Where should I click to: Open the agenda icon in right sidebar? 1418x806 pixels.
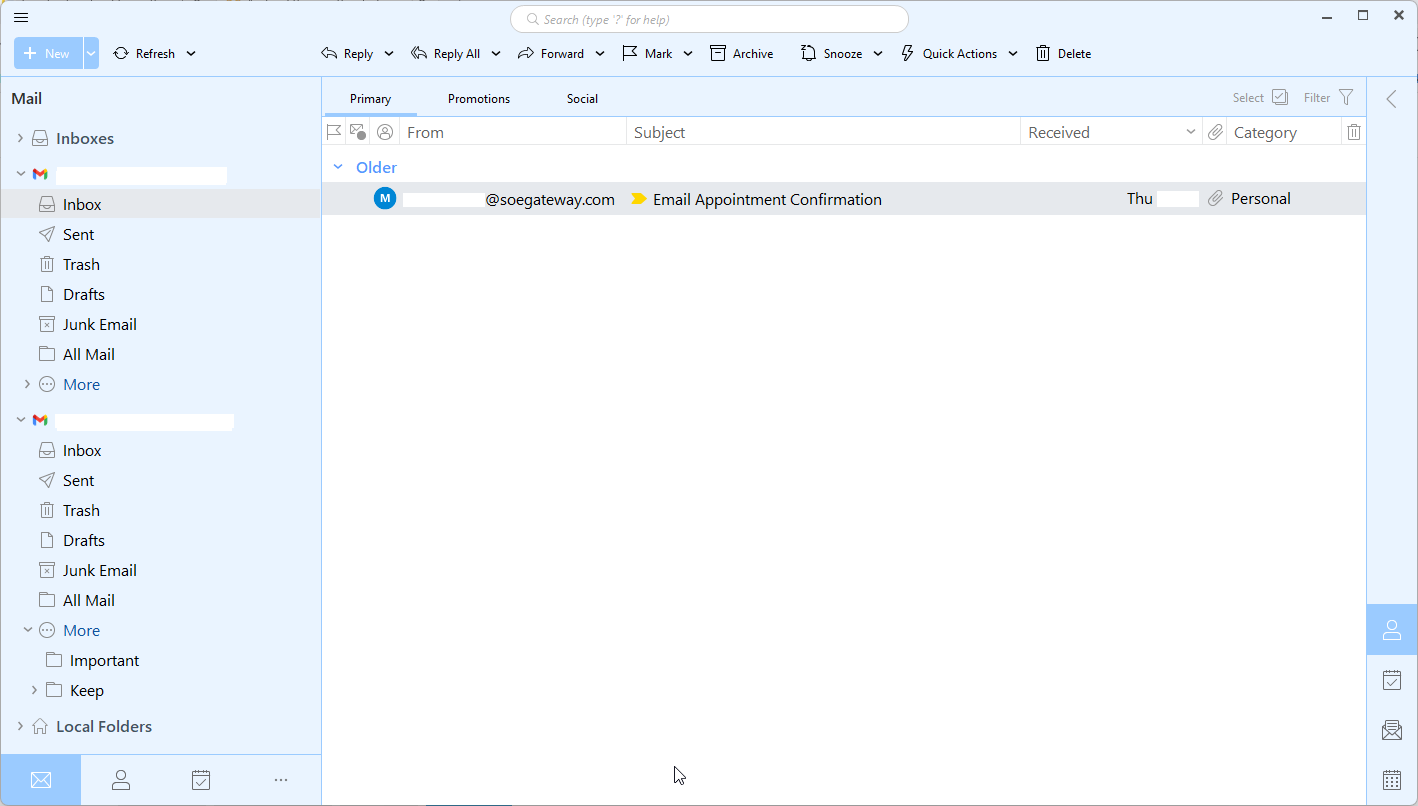[x=1391, y=680]
